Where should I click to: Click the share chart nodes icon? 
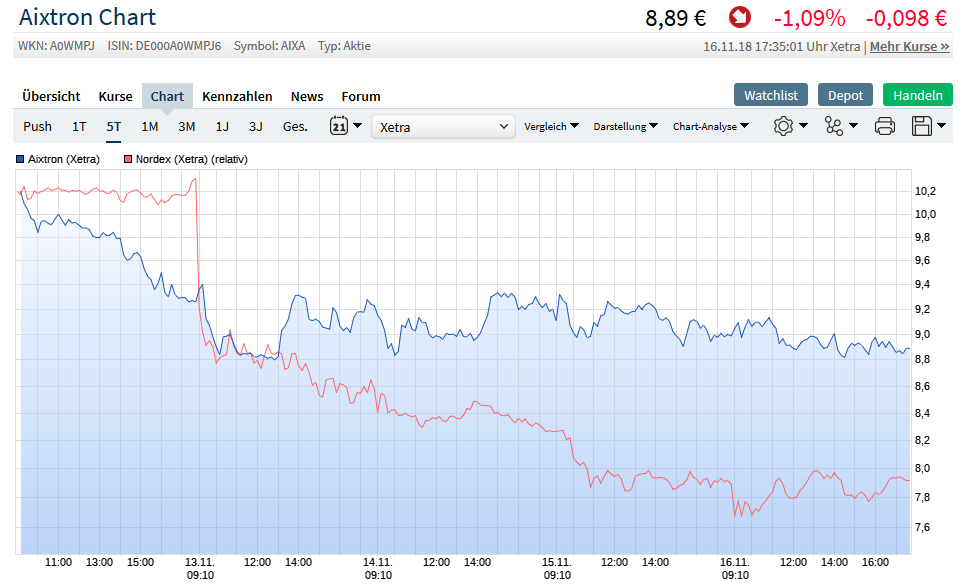pos(834,126)
